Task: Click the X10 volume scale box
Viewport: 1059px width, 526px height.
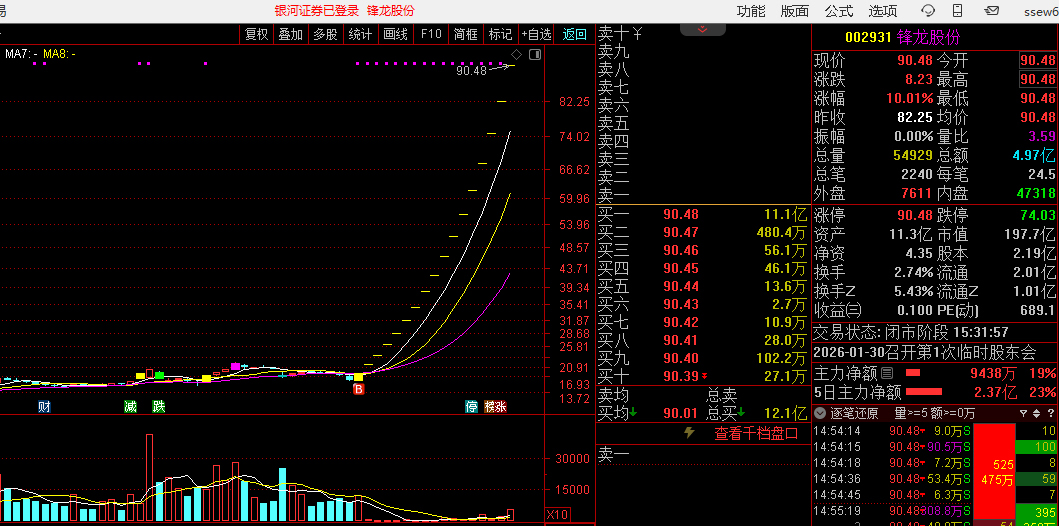Action: [x=557, y=515]
